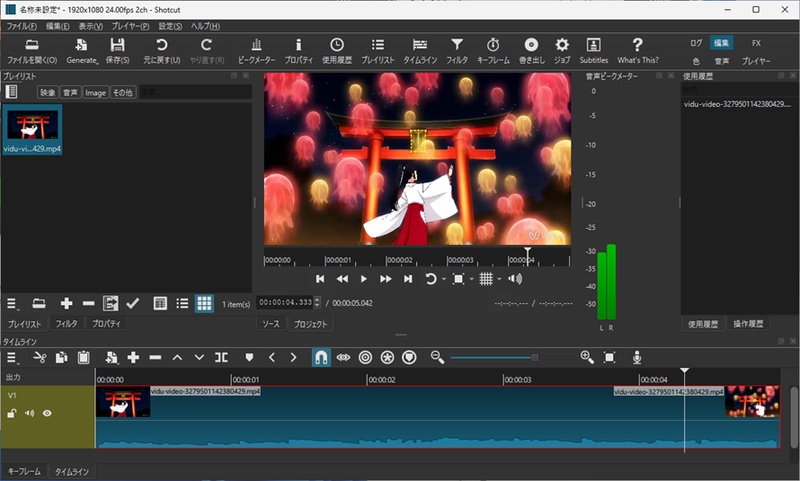
Task: Open the playlist hamburger menu
Action: click(x=12, y=304)
